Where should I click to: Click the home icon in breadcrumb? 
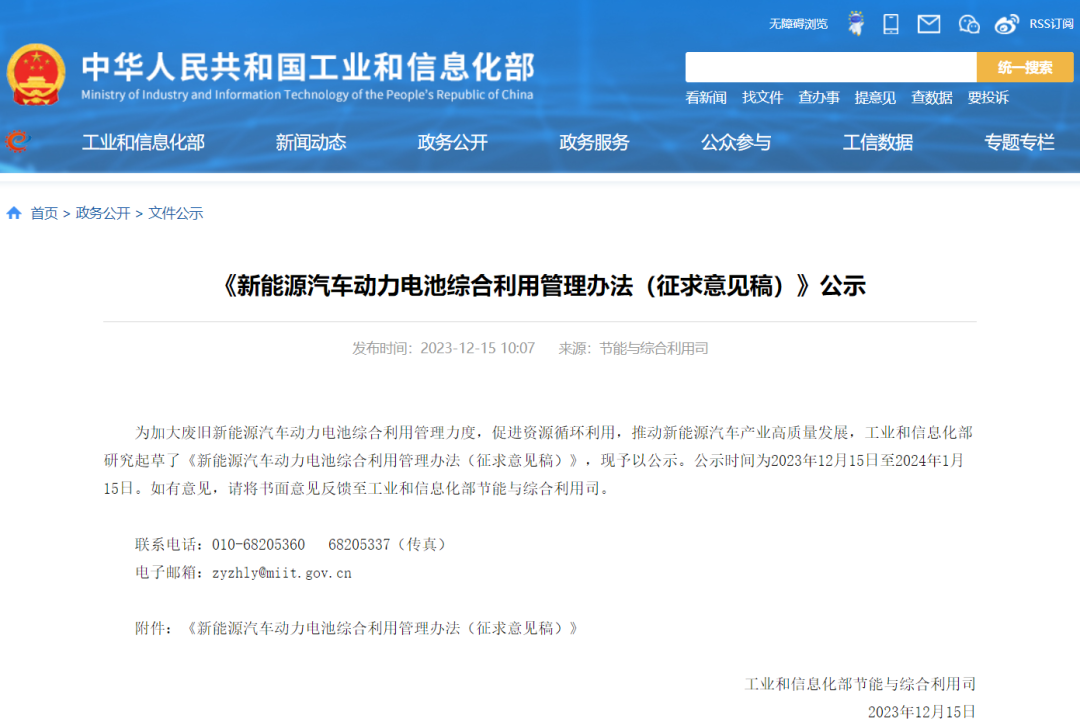coord(14,213)
